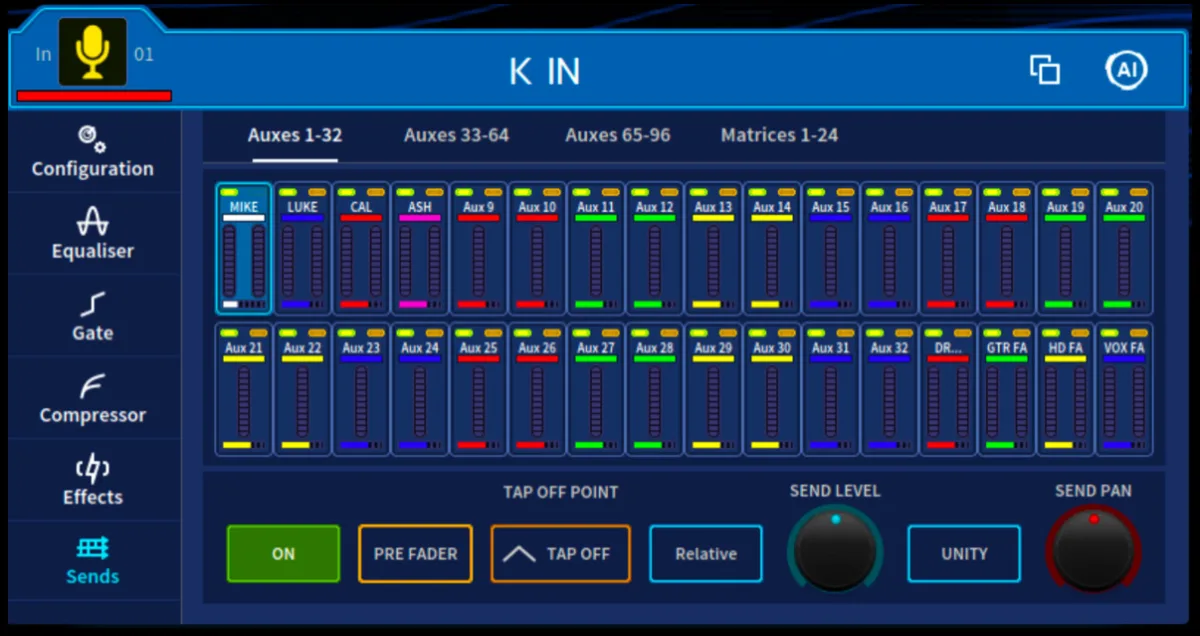Select the Aux 32 send strip
The height and width of the screenshot is (636, 1200).
(x=890, y=390)
